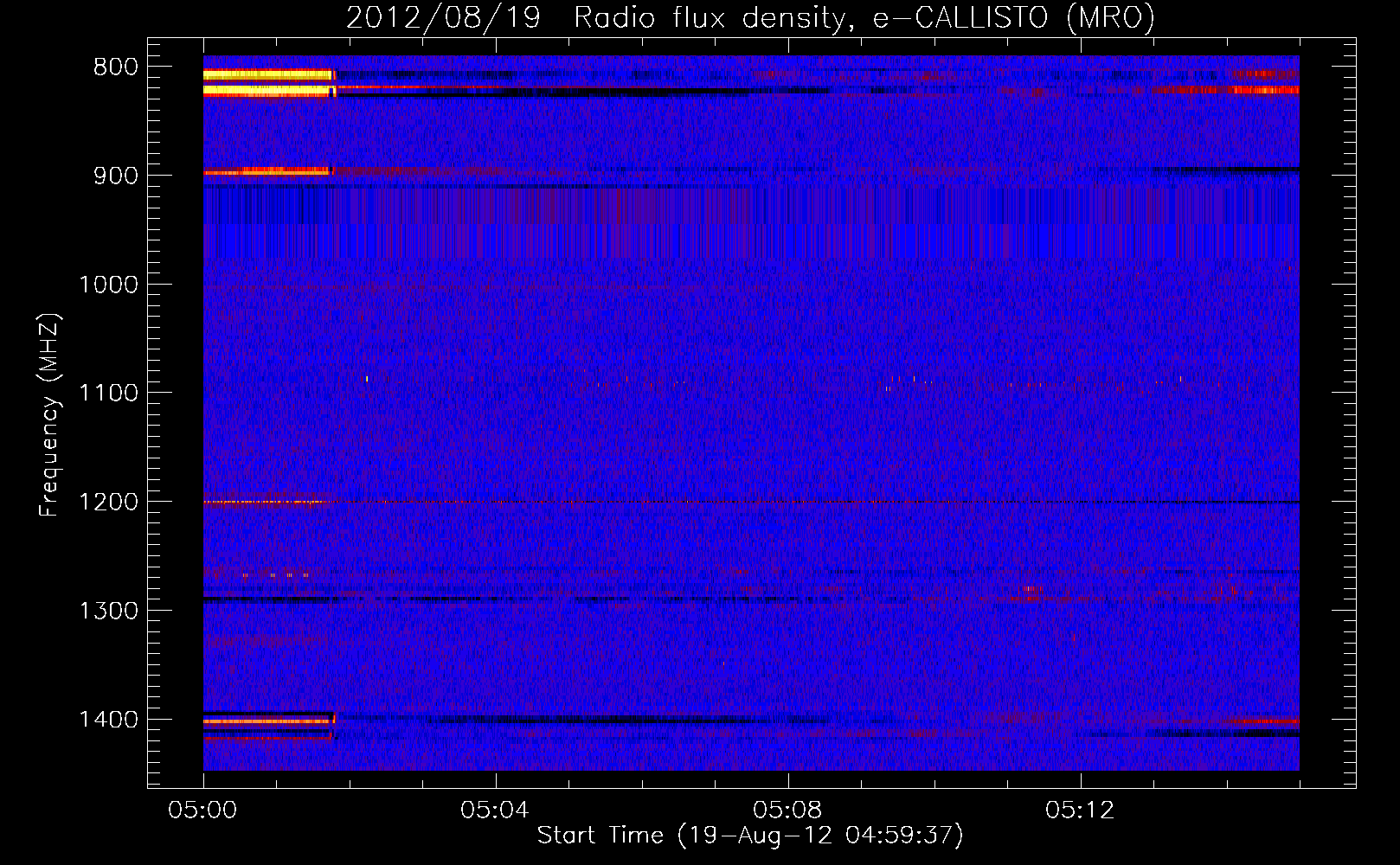Click the 1300 frequency tick label
The image size is (1400, 865).
[109, 611]
